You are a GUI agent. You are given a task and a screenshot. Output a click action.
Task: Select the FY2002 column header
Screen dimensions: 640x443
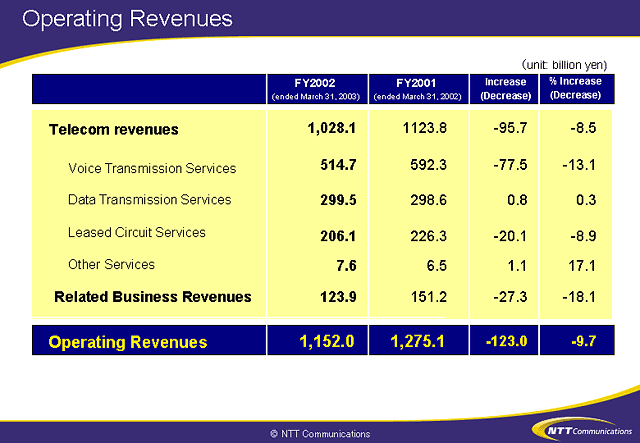[x=317, y=88]
